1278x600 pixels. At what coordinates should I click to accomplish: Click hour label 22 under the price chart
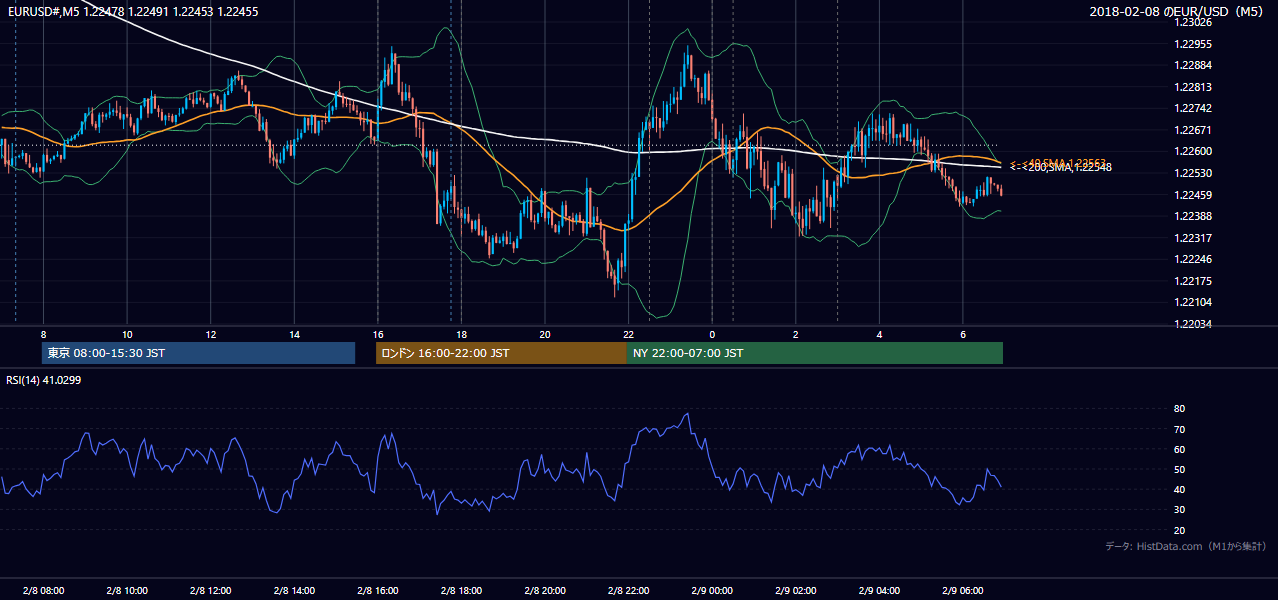[x=628, y=334]
